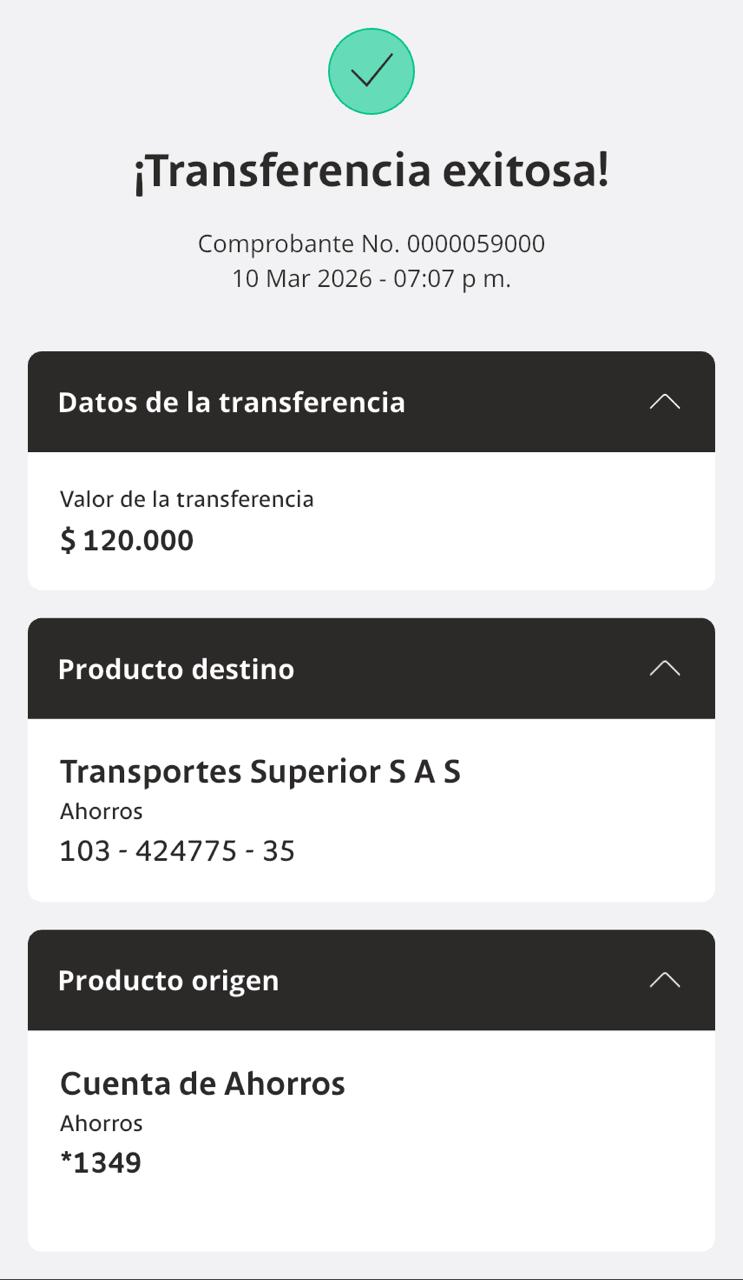The height and width of the screenshot is (1280, 743).
Task: Select Transportes Superior S A S name
Action: pyautogui.click(x=260, y=772)
